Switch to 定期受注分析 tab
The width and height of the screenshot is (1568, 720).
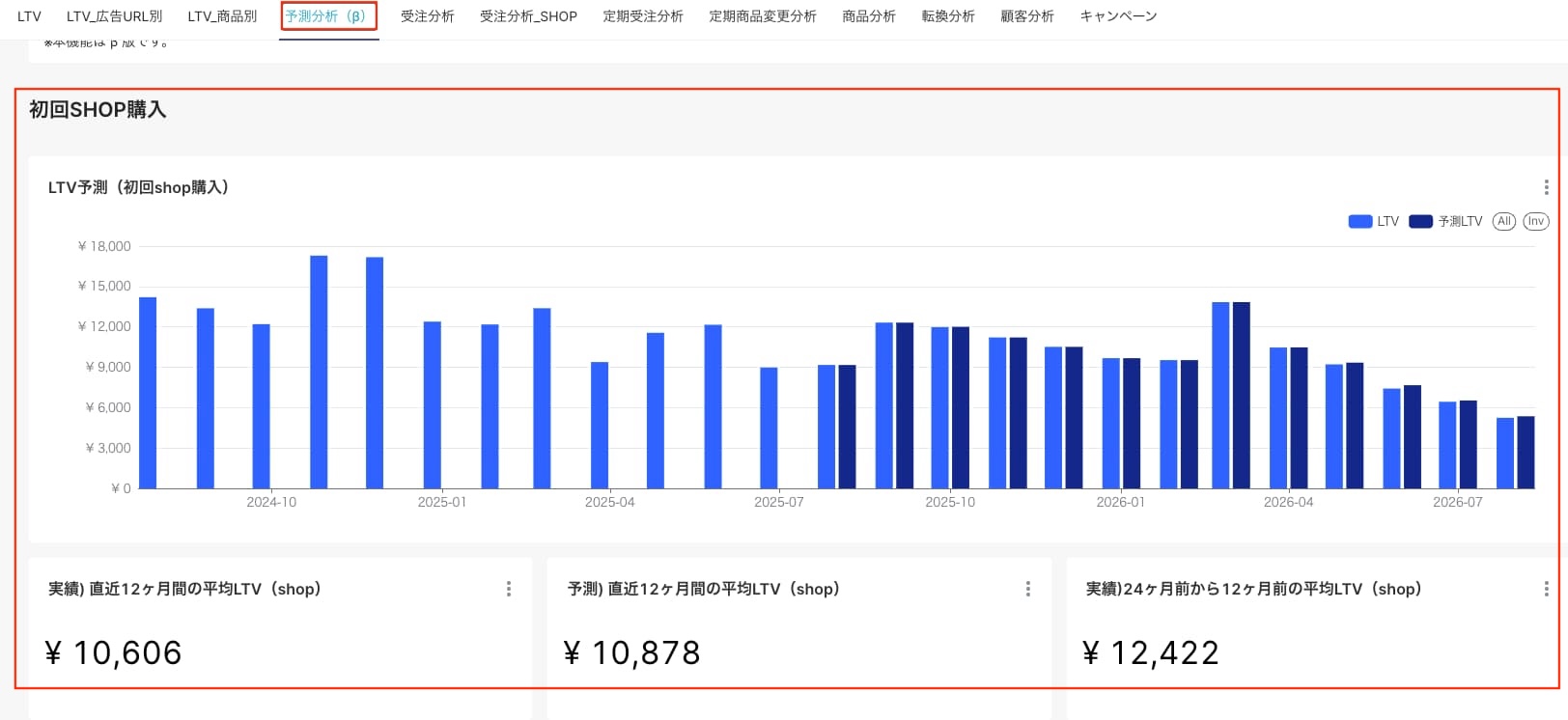(x=642, y=16)
